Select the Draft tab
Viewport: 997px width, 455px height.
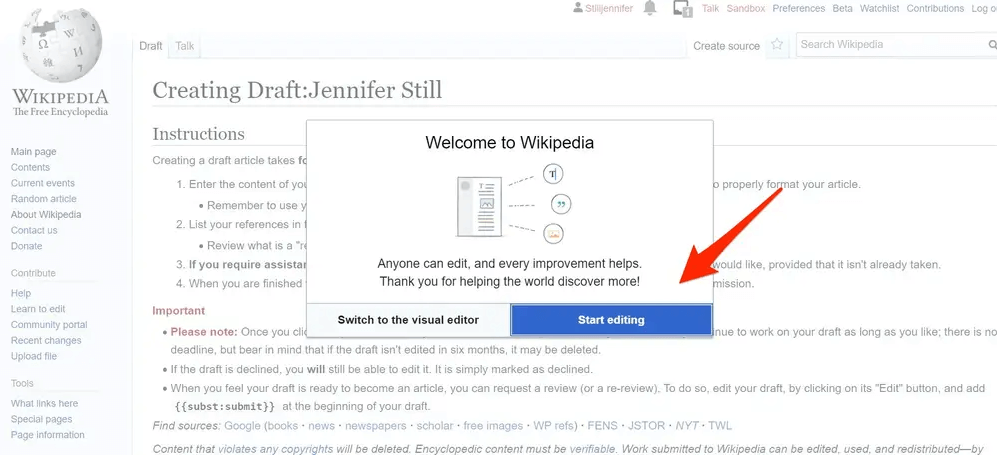[151, 46]
